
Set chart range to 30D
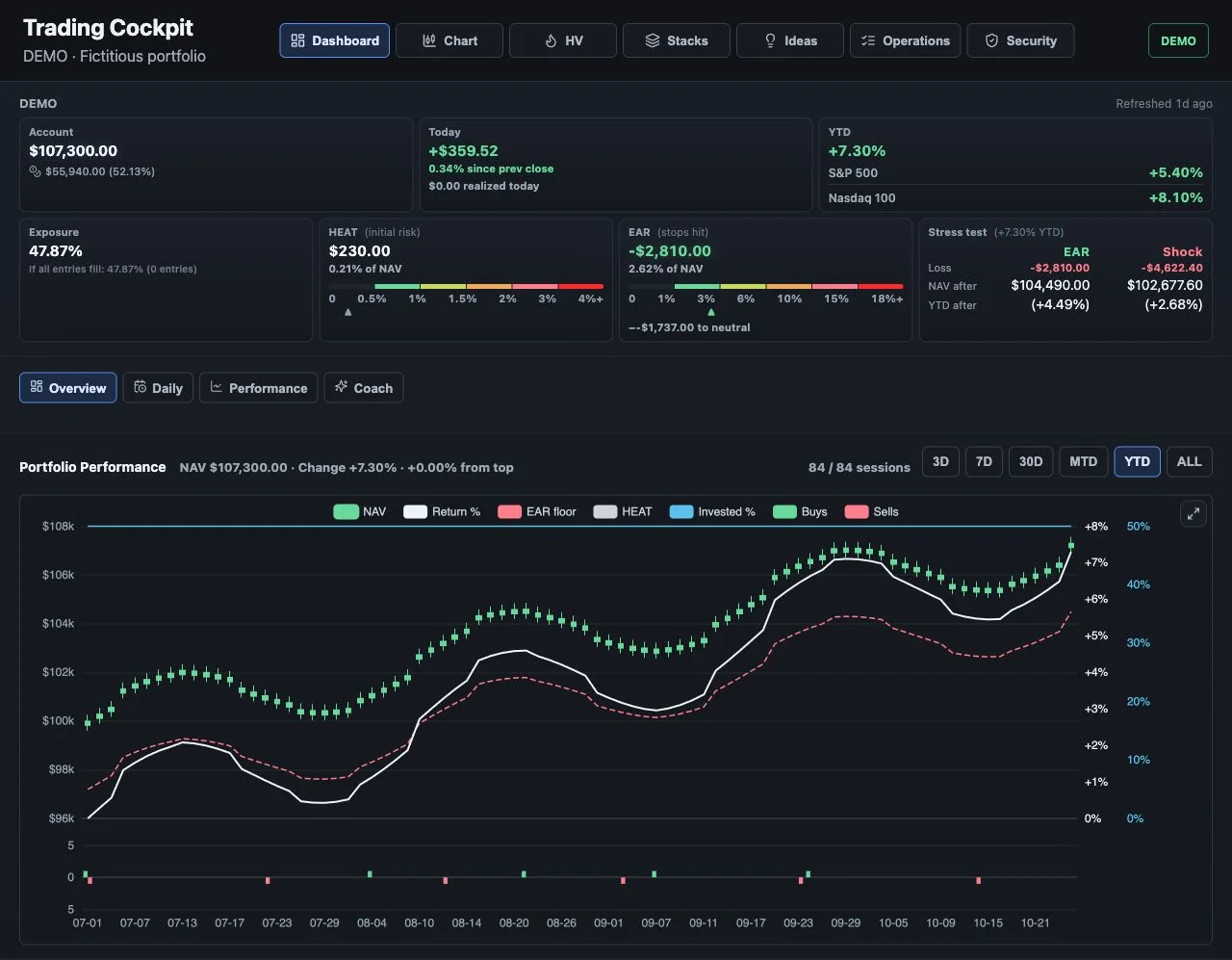coord(1031,461)
